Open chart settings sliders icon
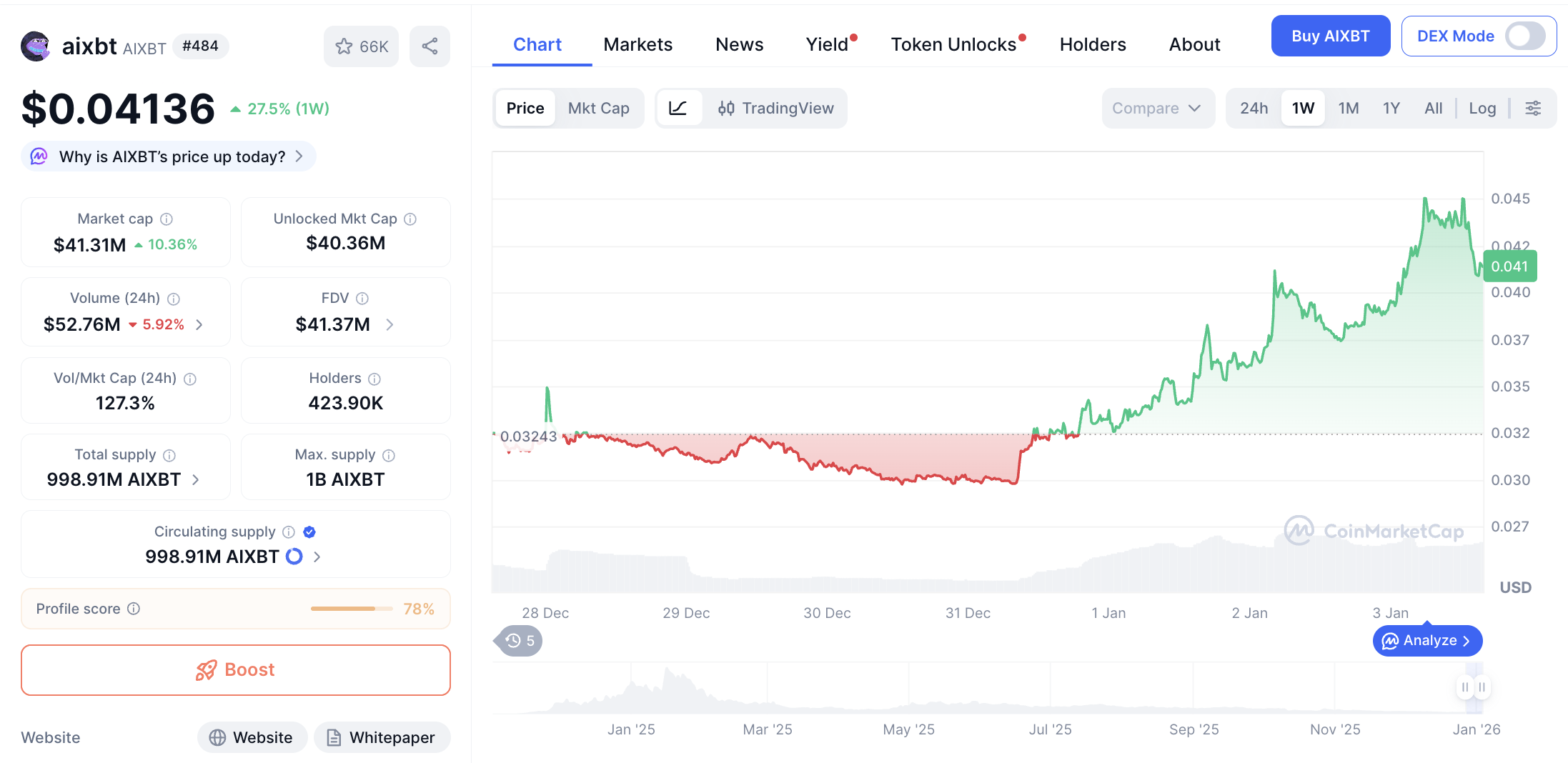The image size is (1568, 763). click(x=1533, y=108)
